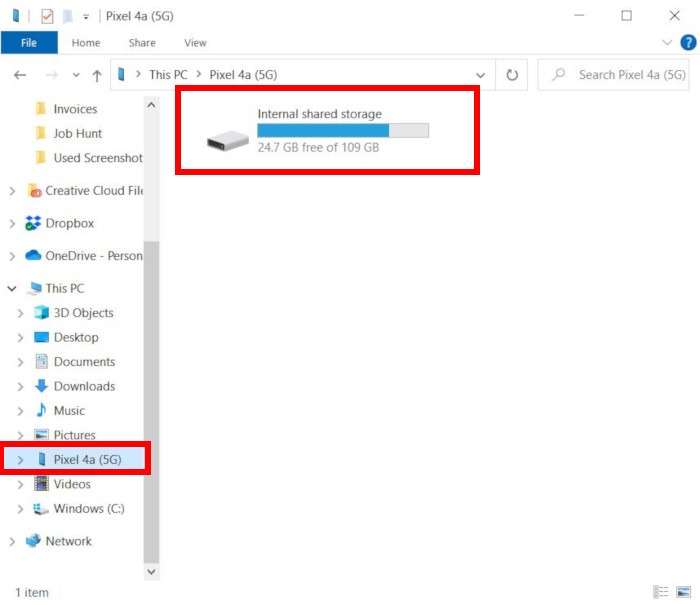Click the Properties quick access toolbar icon

[x=47, y=17]
